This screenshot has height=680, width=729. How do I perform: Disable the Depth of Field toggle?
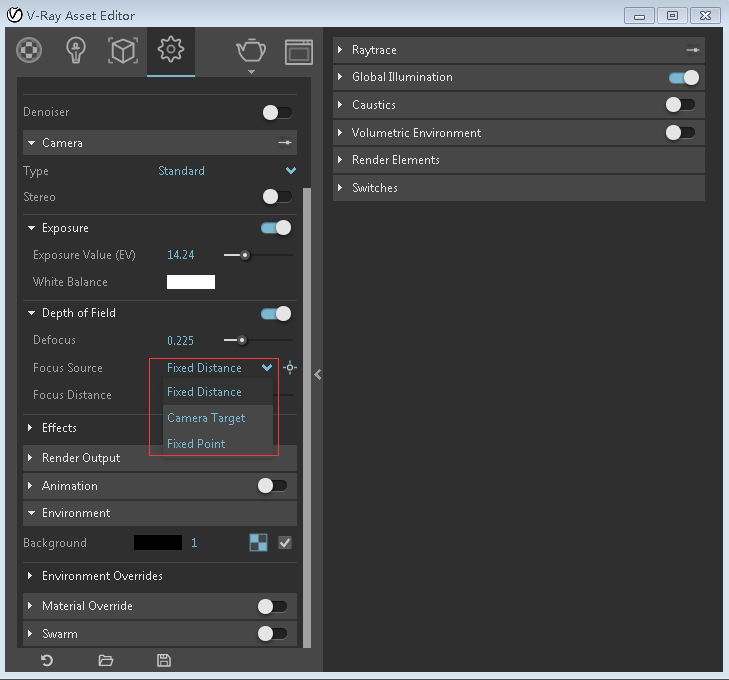(276, 313)
